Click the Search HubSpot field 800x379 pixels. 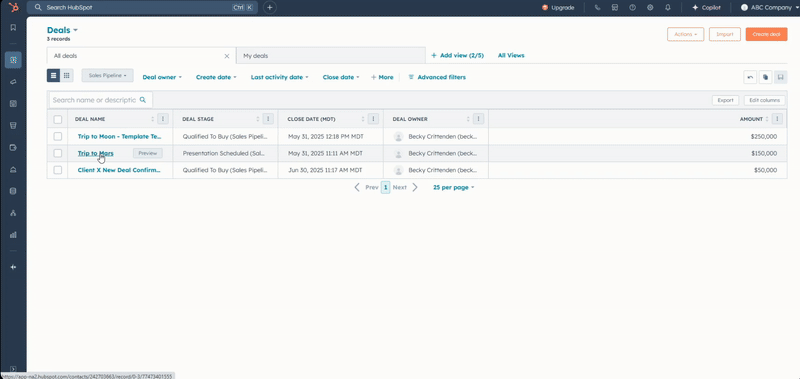click(x=142, y=8)
